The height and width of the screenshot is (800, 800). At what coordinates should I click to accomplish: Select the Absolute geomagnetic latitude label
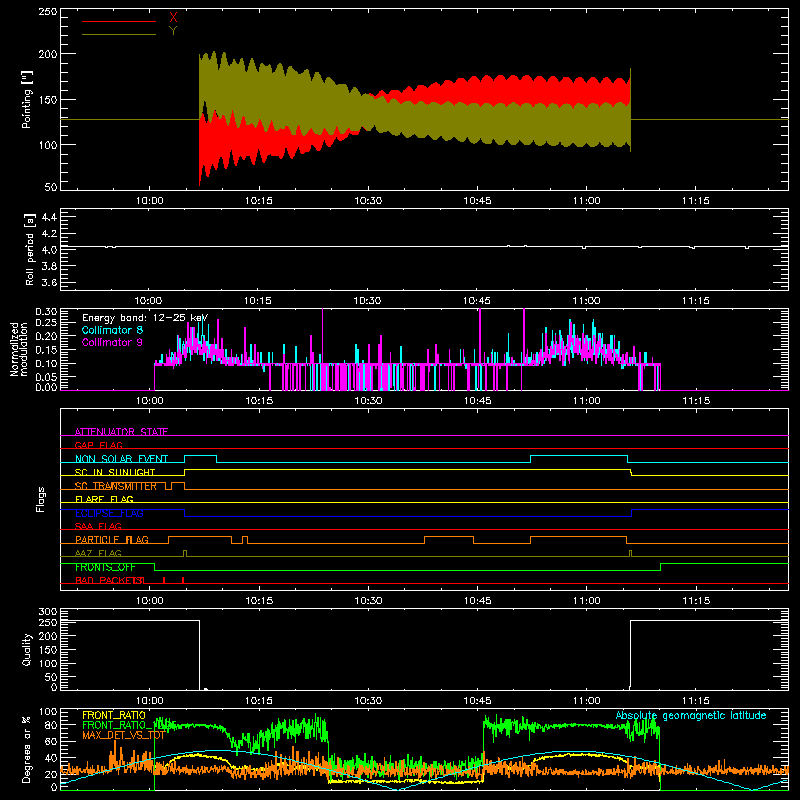pos(691,715)
